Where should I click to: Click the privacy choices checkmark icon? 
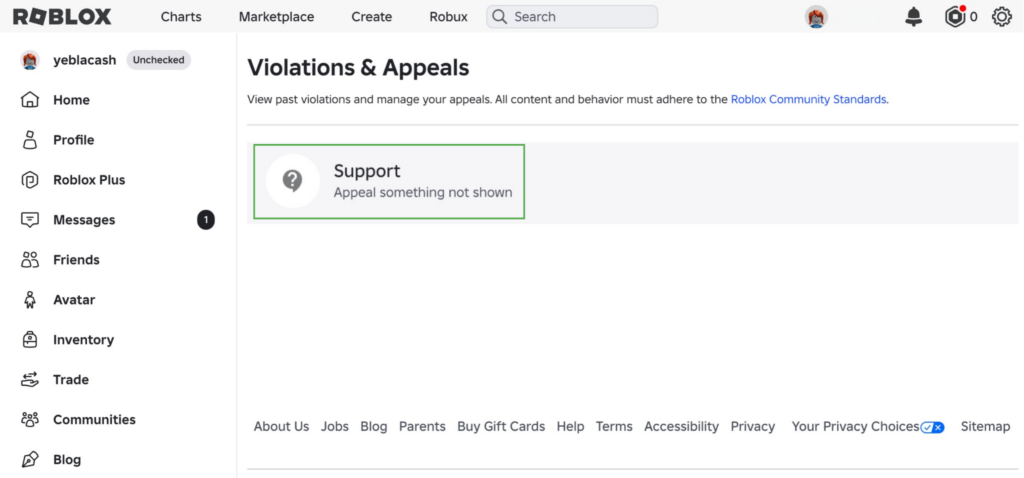(x=932, y=427)
